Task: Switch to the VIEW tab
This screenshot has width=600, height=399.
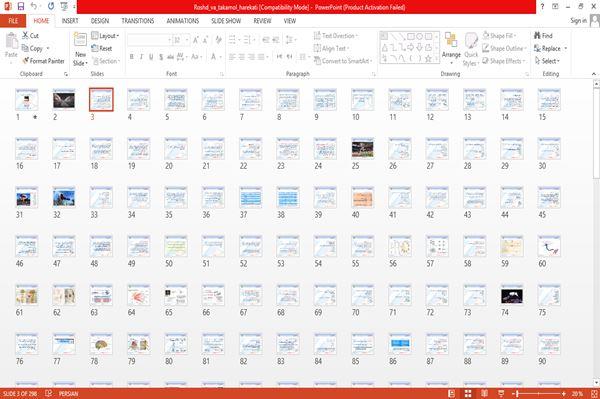Action: point(290,21)
